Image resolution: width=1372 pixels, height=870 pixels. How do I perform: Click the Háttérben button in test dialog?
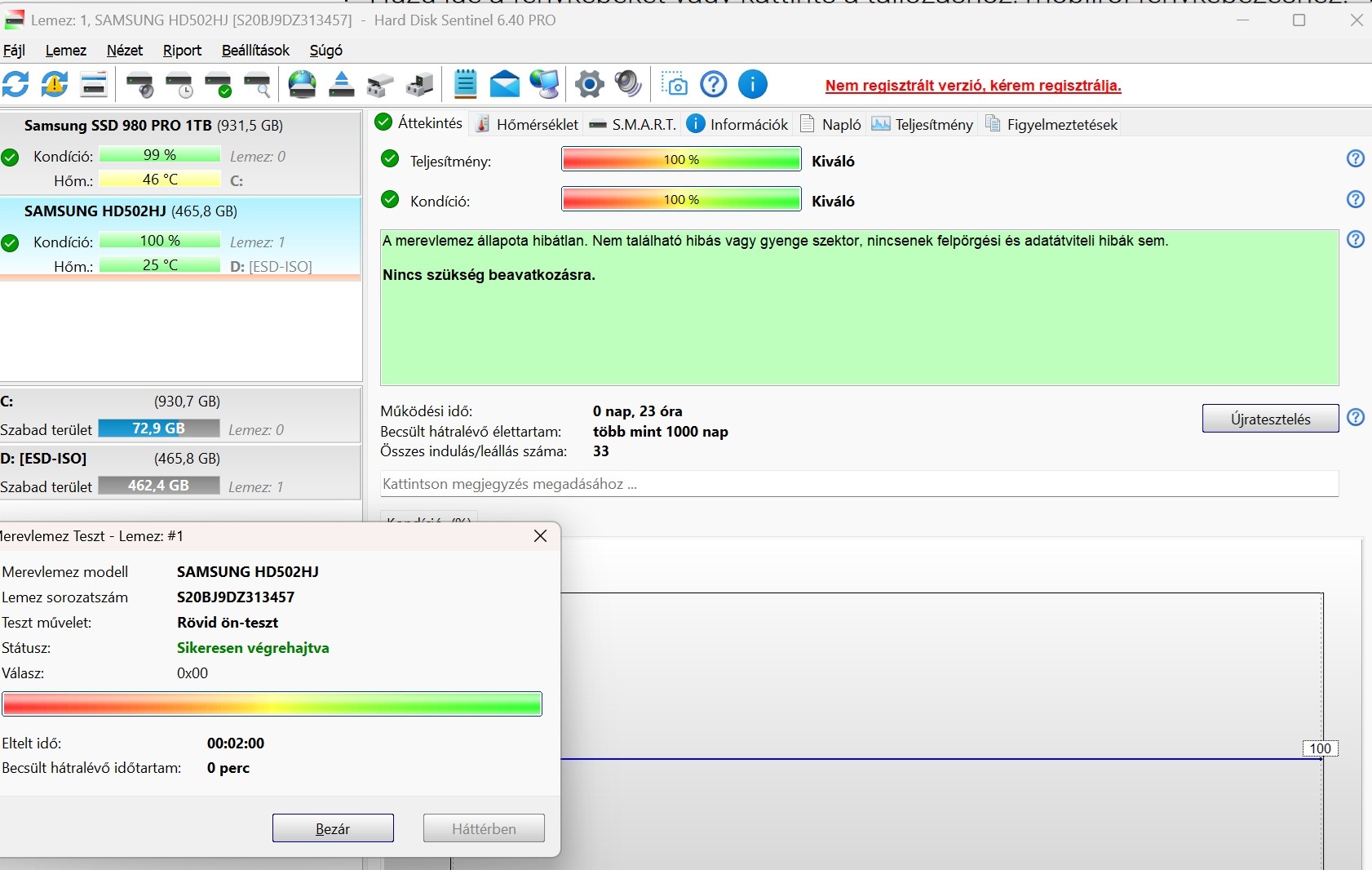pos(484,828)
